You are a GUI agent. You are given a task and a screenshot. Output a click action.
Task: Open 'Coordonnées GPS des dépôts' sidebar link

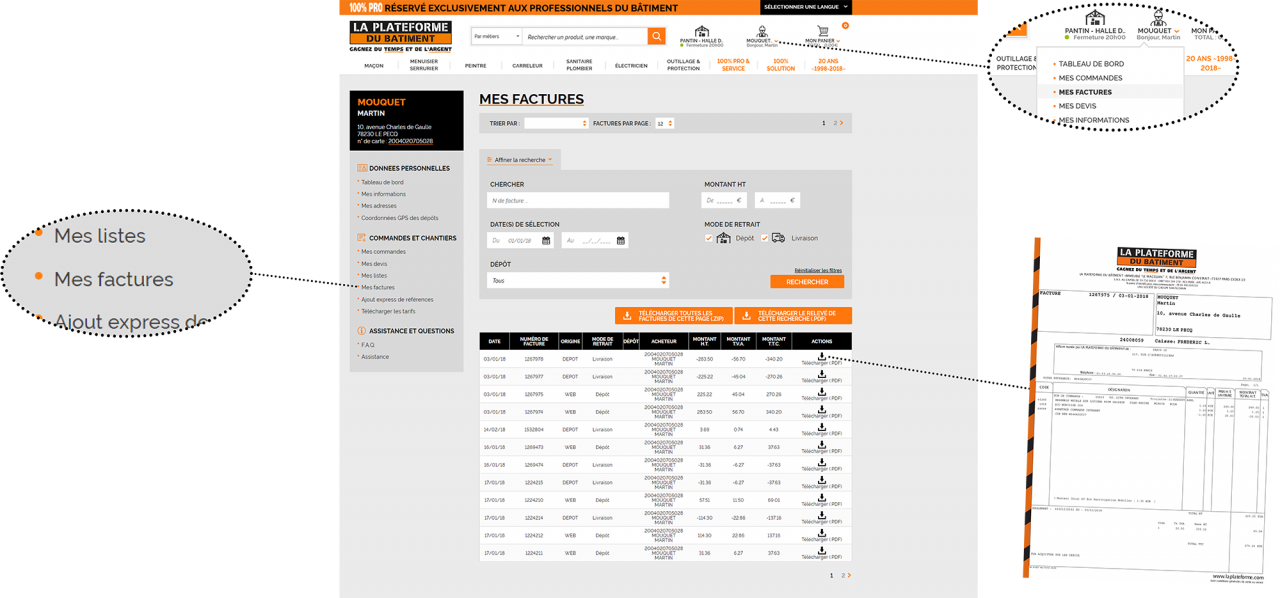(400, 218)
